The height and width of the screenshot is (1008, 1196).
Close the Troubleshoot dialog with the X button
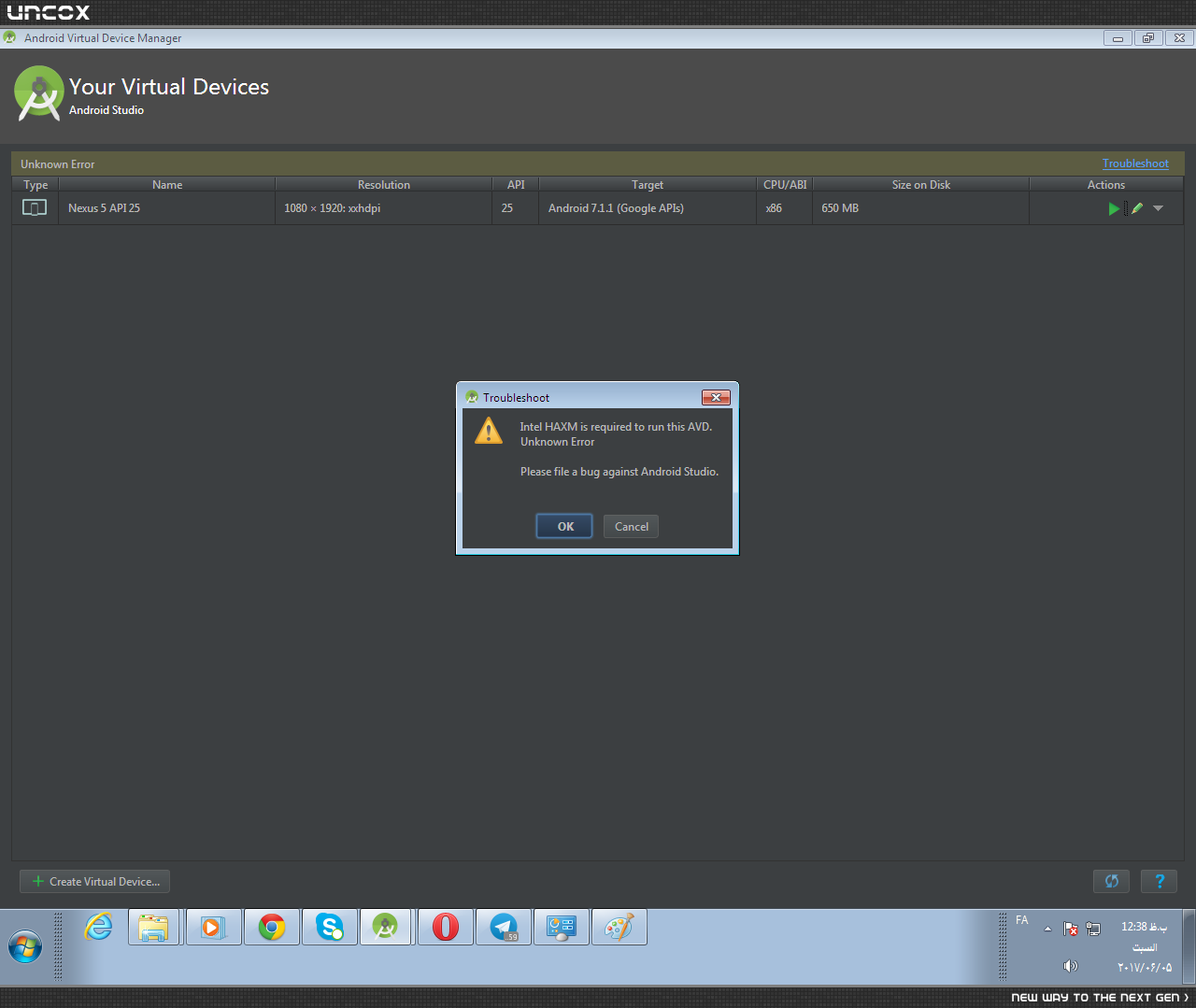[x=716, y=397]
